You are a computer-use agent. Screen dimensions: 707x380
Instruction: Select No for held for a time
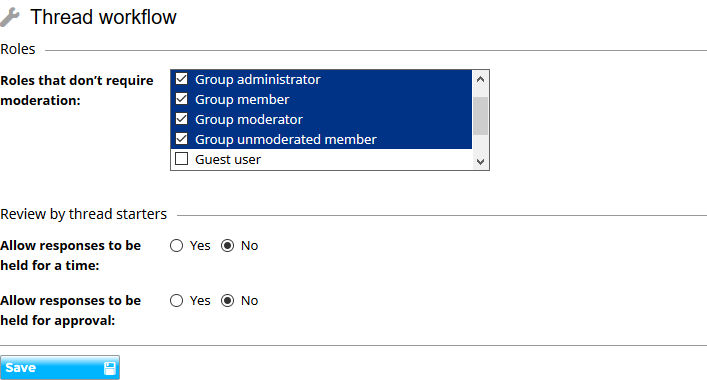[227, 246]
